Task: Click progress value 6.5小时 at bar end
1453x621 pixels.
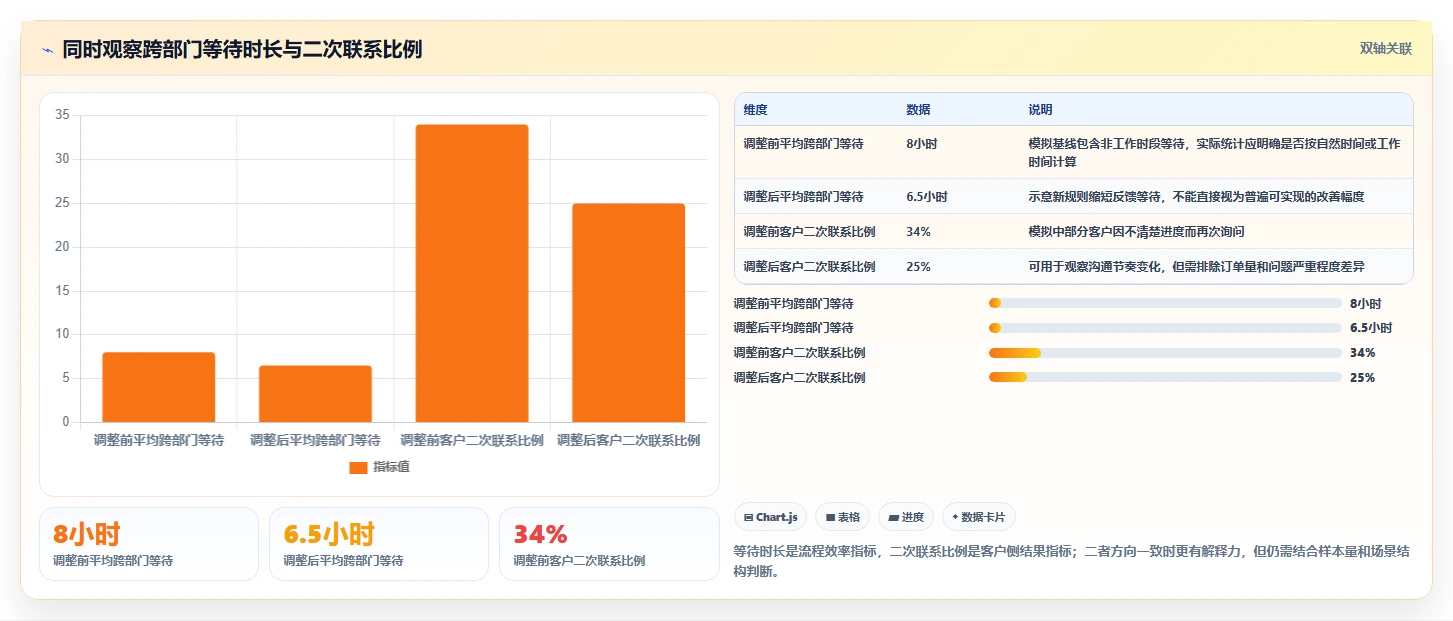Action: (1370, 328)
